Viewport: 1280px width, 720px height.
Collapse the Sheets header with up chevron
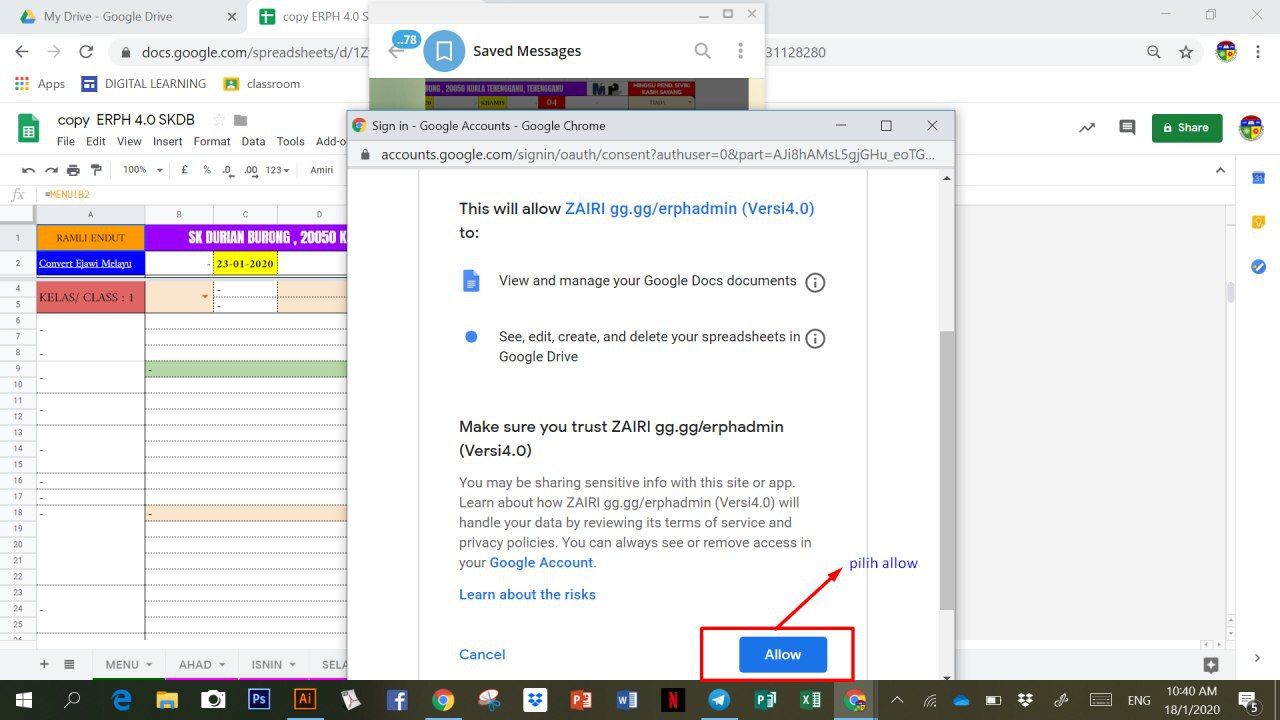[x=1220, y=170]
